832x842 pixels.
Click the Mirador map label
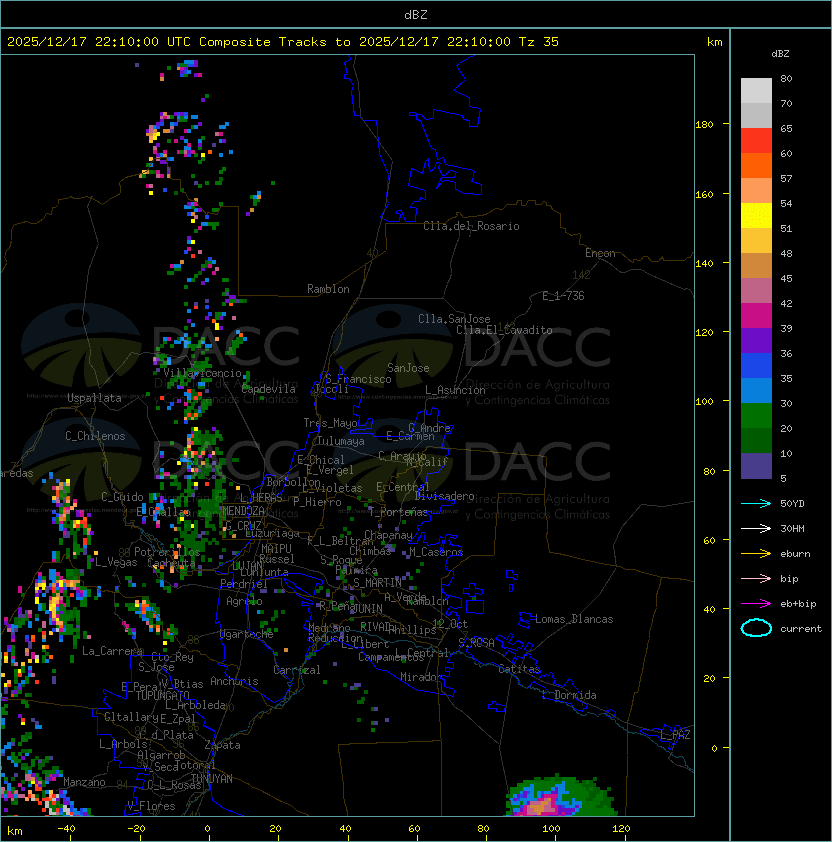point(421,677)
